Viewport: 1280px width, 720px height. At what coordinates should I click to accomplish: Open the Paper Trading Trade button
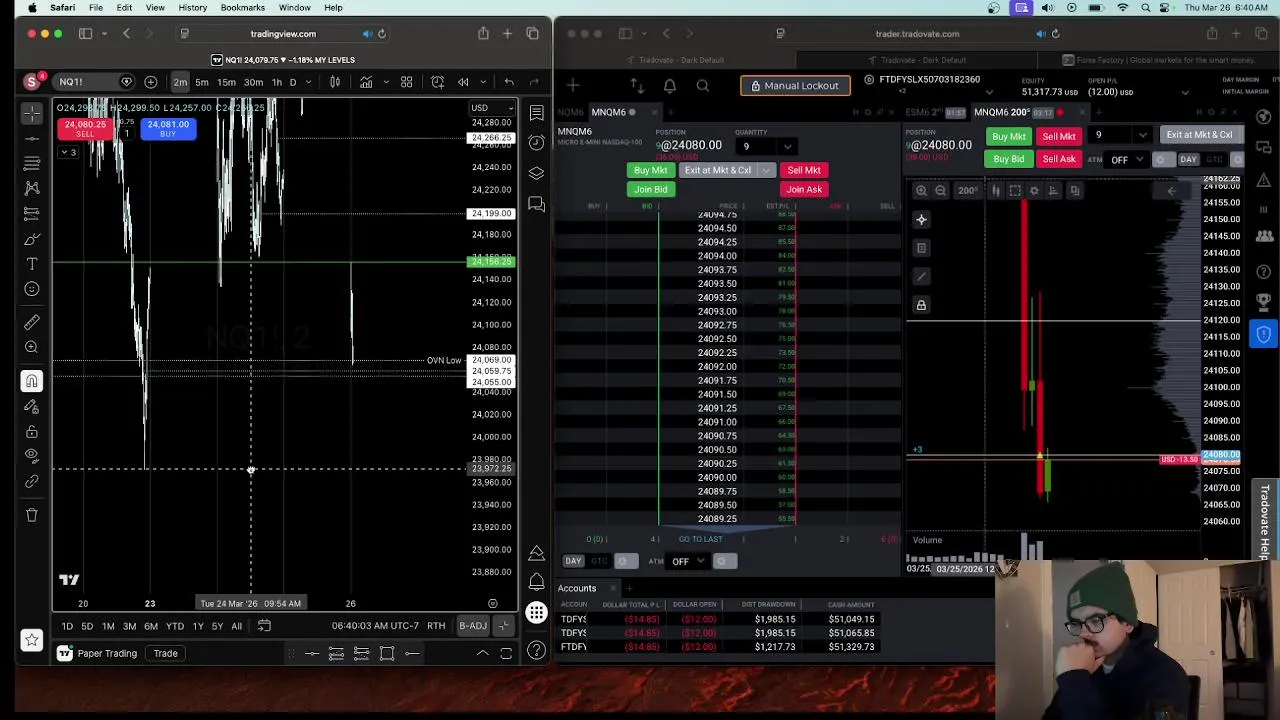(x=165, y=653)
